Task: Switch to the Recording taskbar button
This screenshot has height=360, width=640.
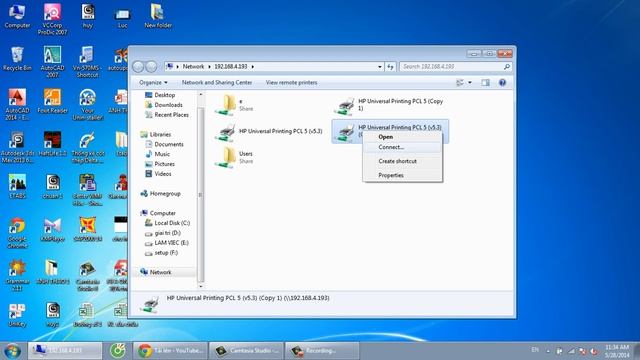Action: [x=322, y=351]
